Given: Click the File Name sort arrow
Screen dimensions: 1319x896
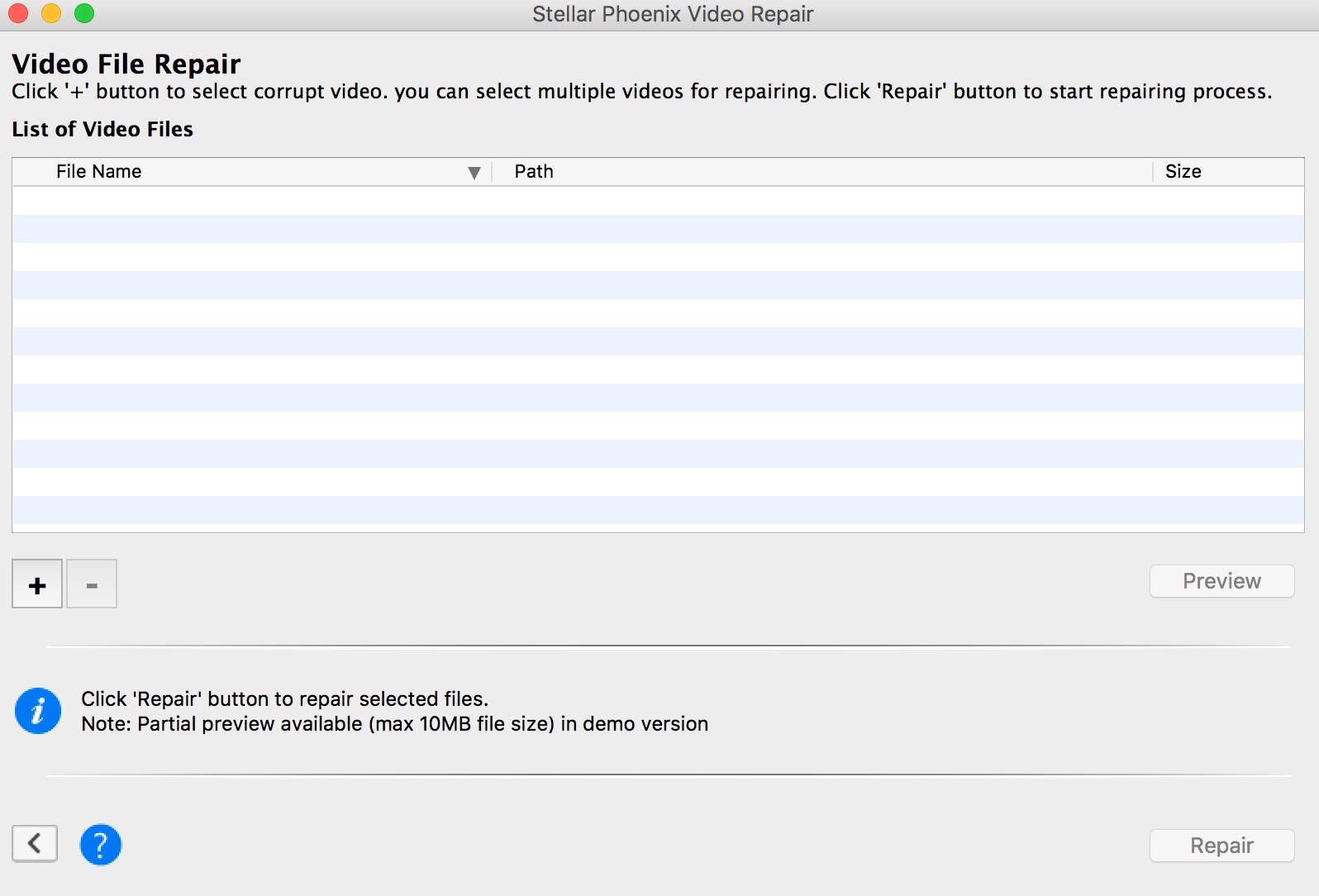Looking at the screenshot, I should tap(474, 172).
